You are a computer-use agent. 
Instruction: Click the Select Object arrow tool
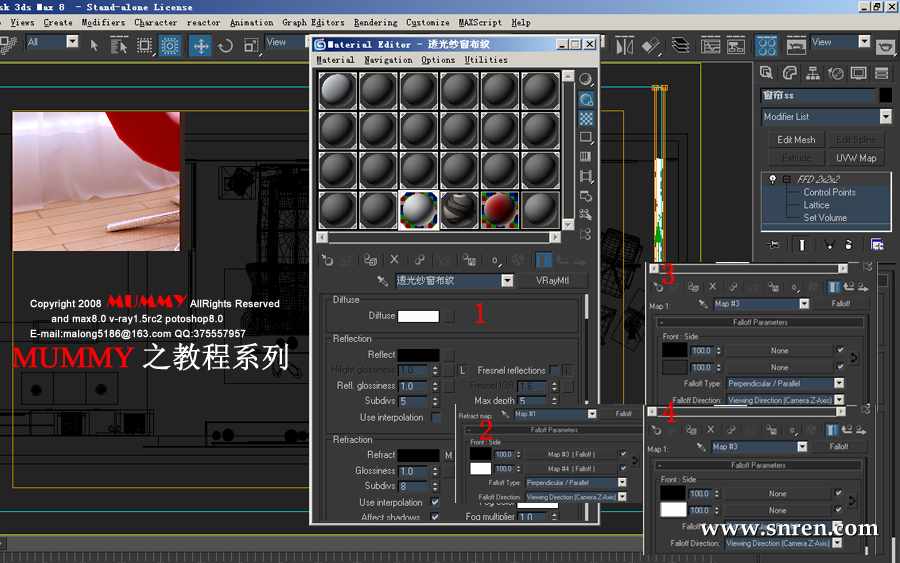pyautogui.click(x=94, y=45)
